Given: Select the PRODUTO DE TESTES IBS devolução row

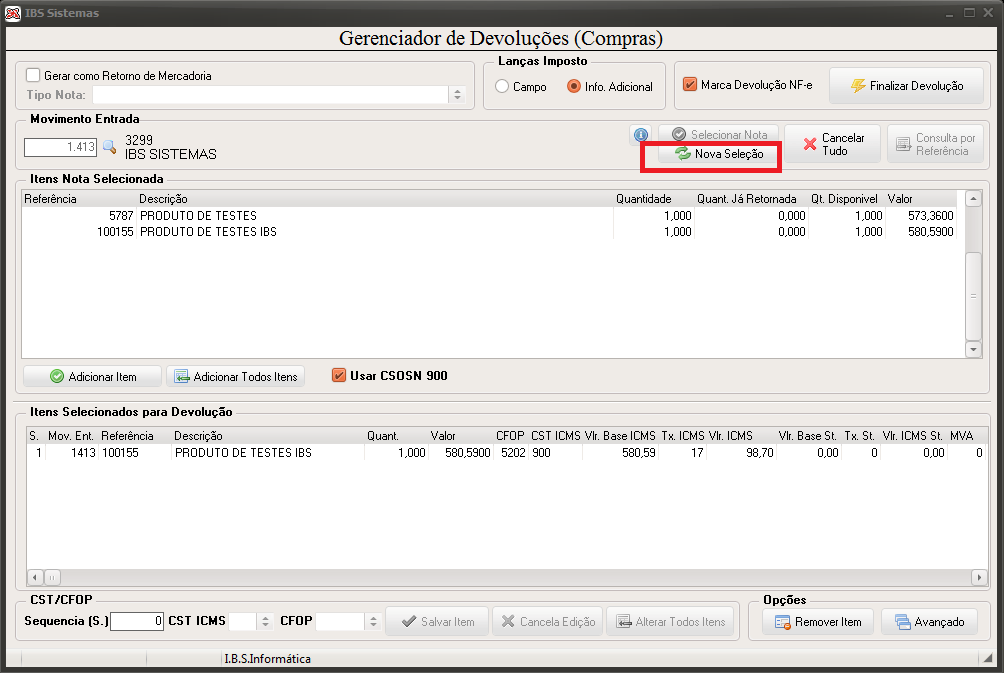Looking at the screenshot, I should (x=506, y=453).
